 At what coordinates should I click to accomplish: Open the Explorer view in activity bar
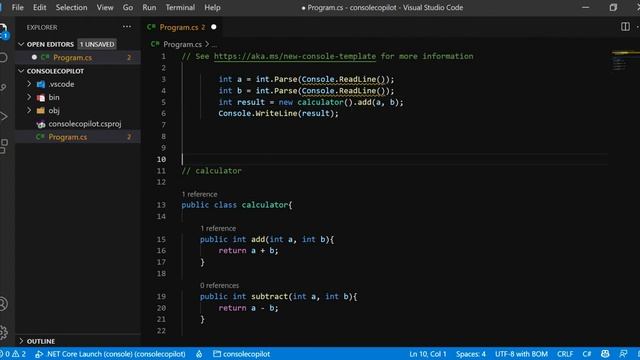click(x=3, y=30)
